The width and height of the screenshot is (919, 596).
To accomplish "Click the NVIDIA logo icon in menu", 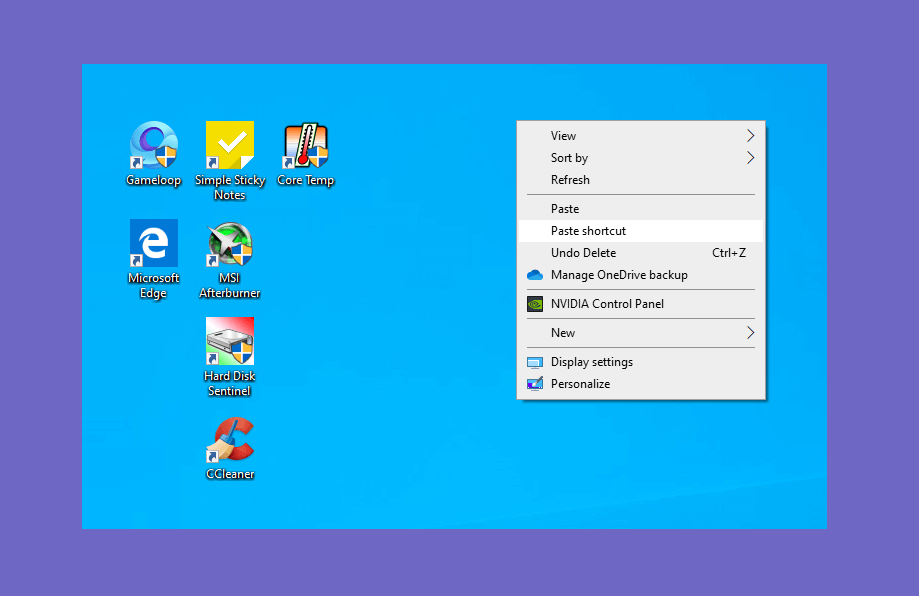I will (x=535, y=304).
